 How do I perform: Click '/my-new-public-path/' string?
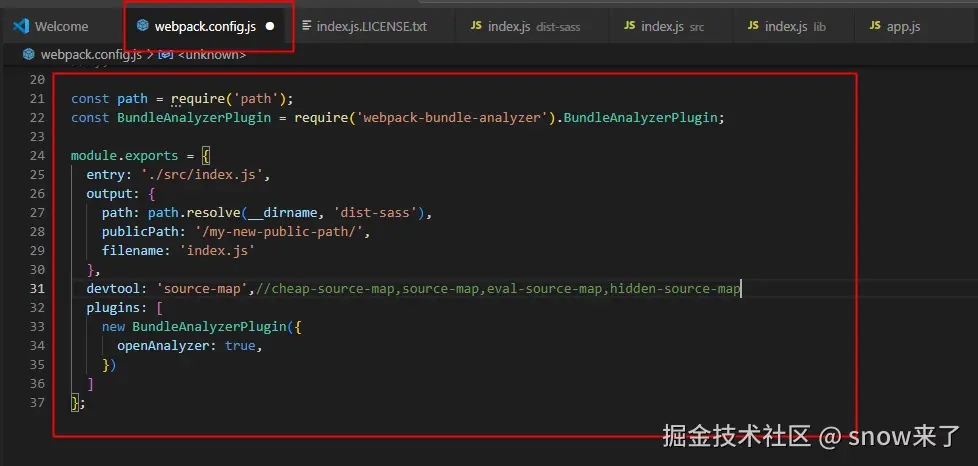(x=278, y=231)
